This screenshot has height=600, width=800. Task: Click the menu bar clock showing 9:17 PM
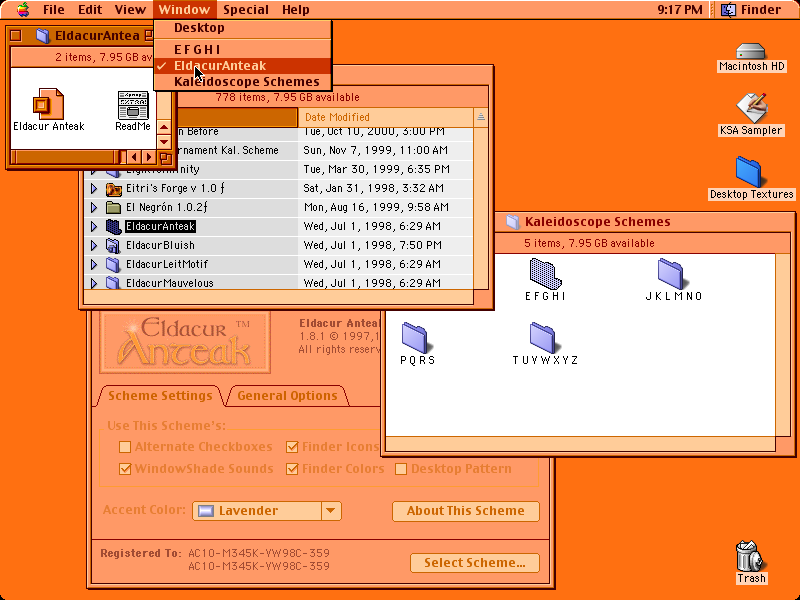pos(680,9)
